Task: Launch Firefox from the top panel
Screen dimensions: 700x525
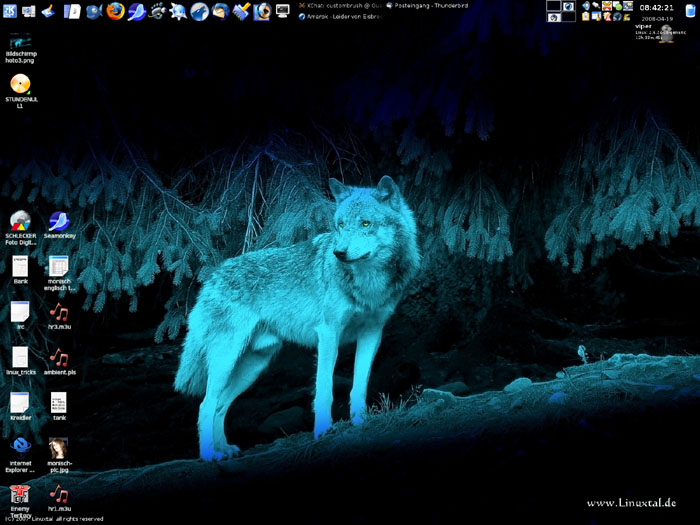Action: 114,11
